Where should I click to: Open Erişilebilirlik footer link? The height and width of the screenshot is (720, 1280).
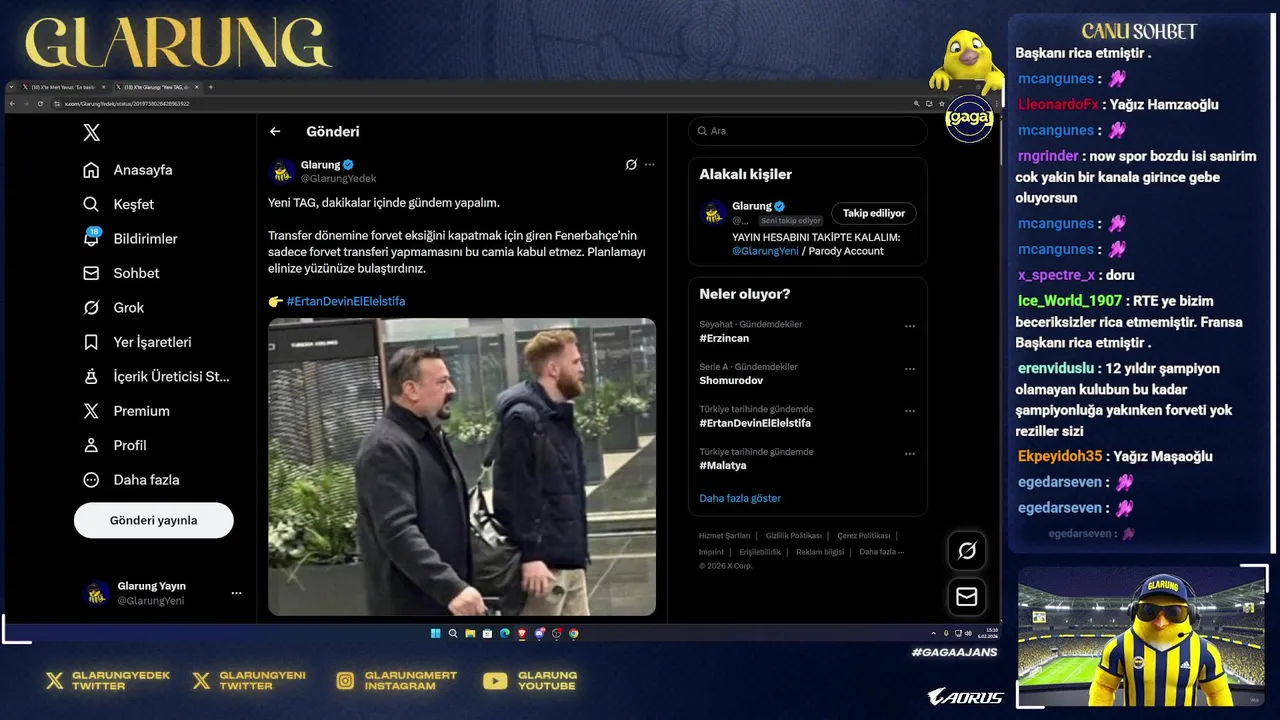[x=761, y=552]
